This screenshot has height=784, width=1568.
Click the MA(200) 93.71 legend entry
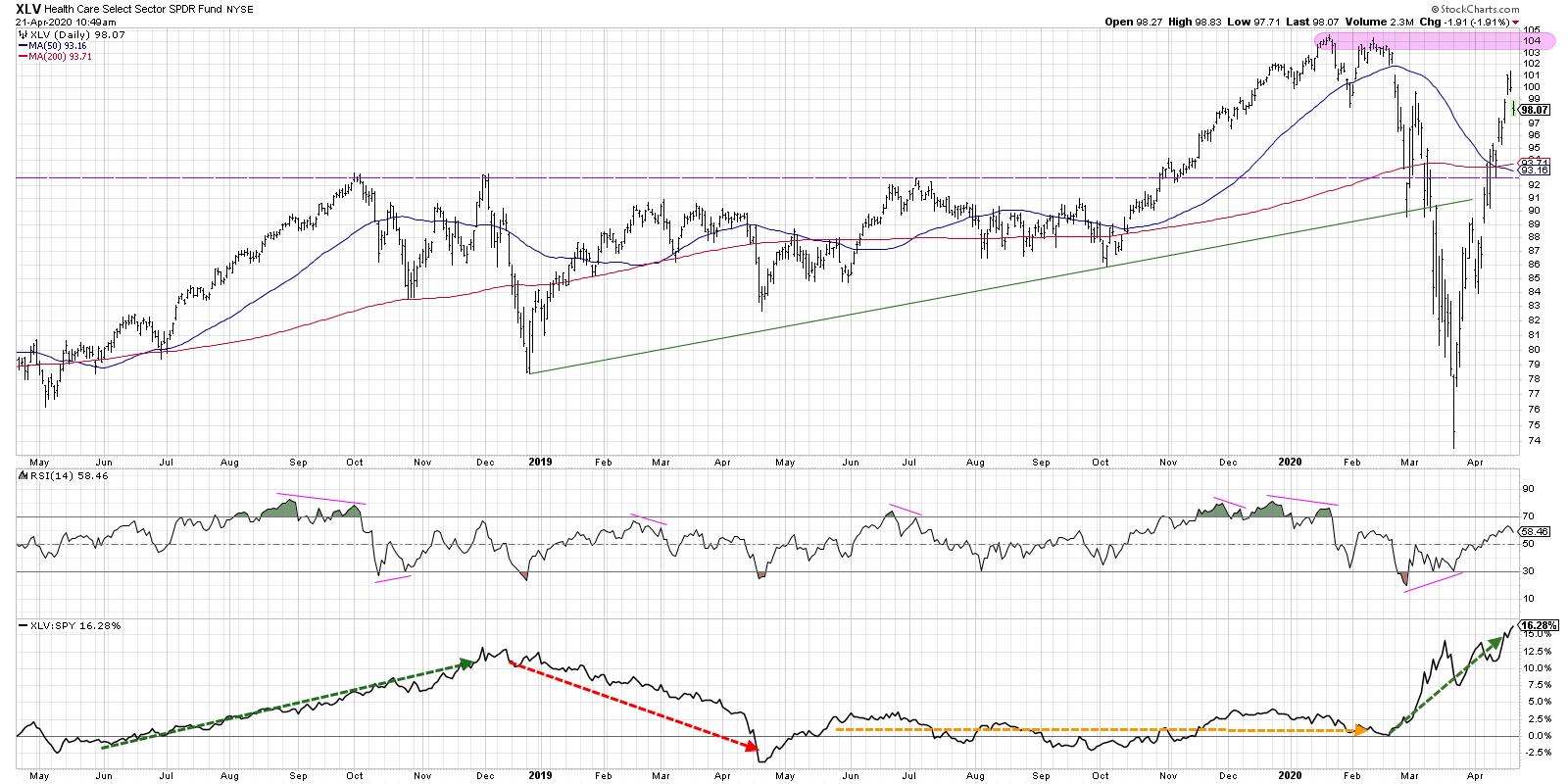click(61, 56)
